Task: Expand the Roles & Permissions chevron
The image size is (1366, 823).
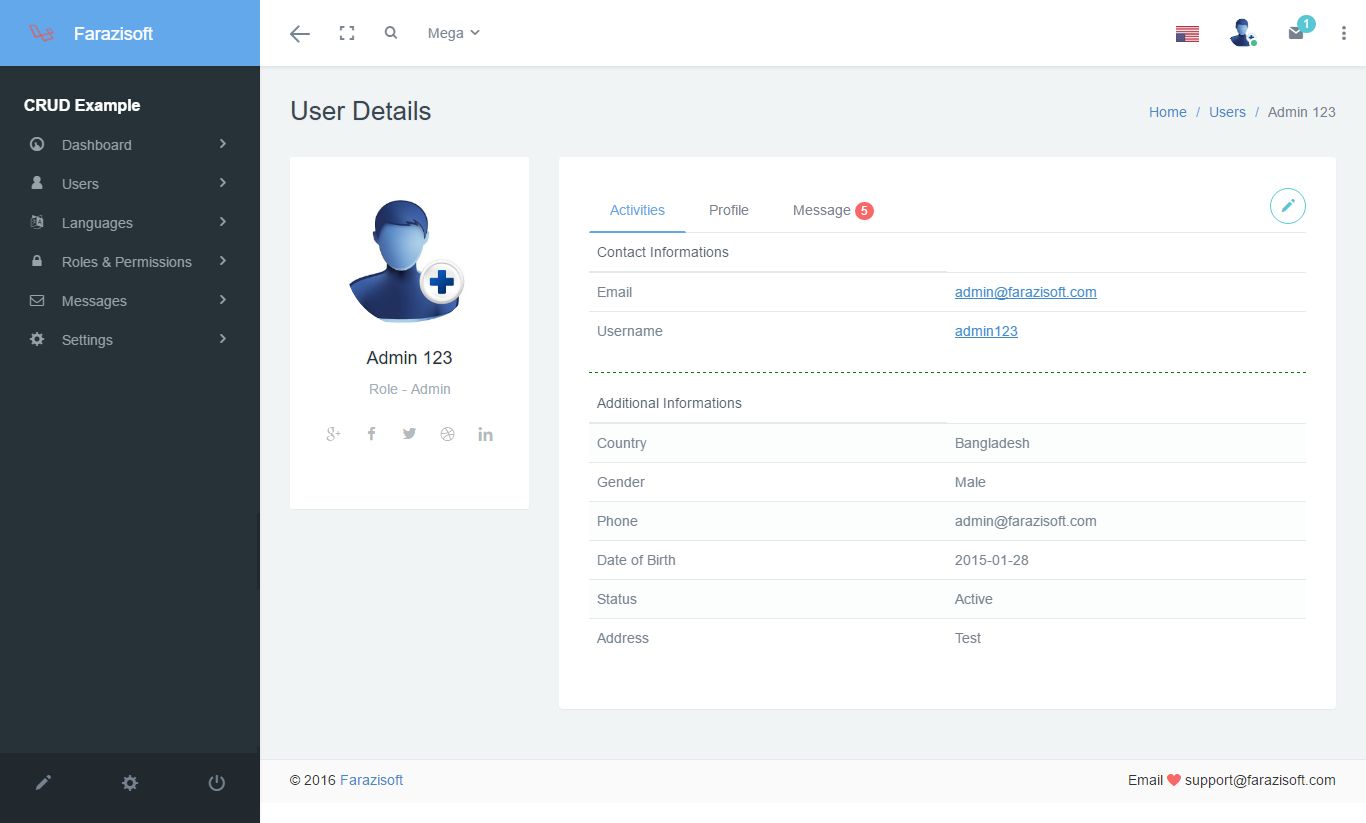Action: click(x=223, y=261)
